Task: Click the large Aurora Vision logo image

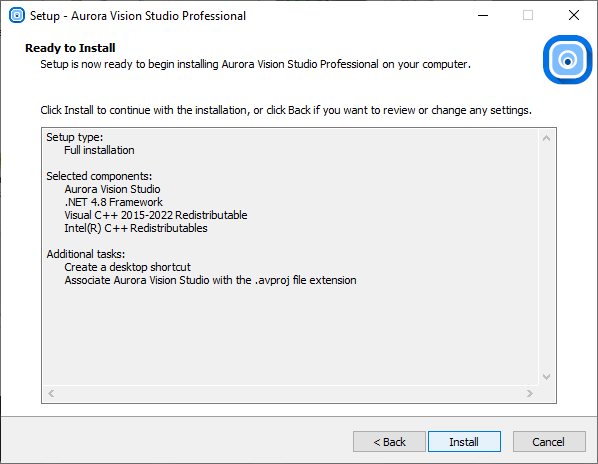Action: coord(568,60)
